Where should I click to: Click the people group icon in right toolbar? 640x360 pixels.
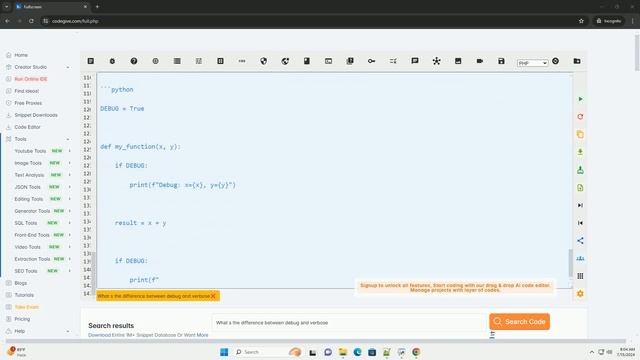[x=580, y=258]
